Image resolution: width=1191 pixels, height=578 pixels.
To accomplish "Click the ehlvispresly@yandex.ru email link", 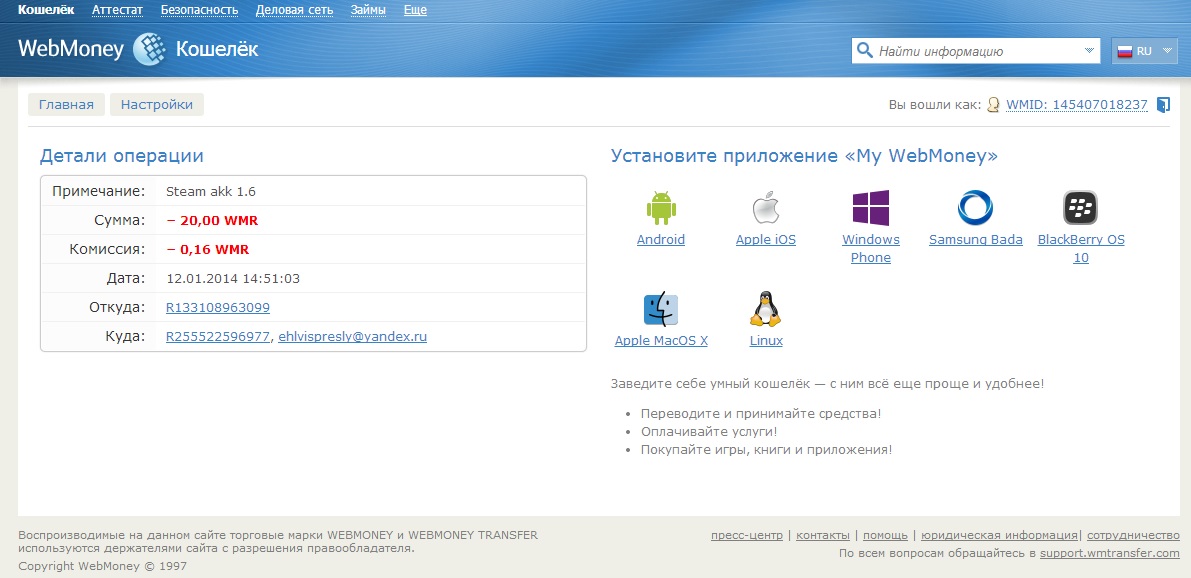I will coord(352,336).
